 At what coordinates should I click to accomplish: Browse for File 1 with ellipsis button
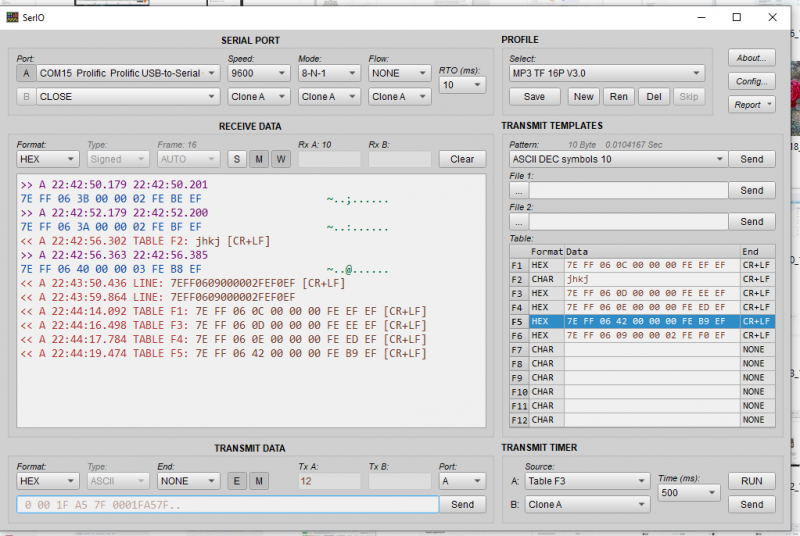[519, 190]
